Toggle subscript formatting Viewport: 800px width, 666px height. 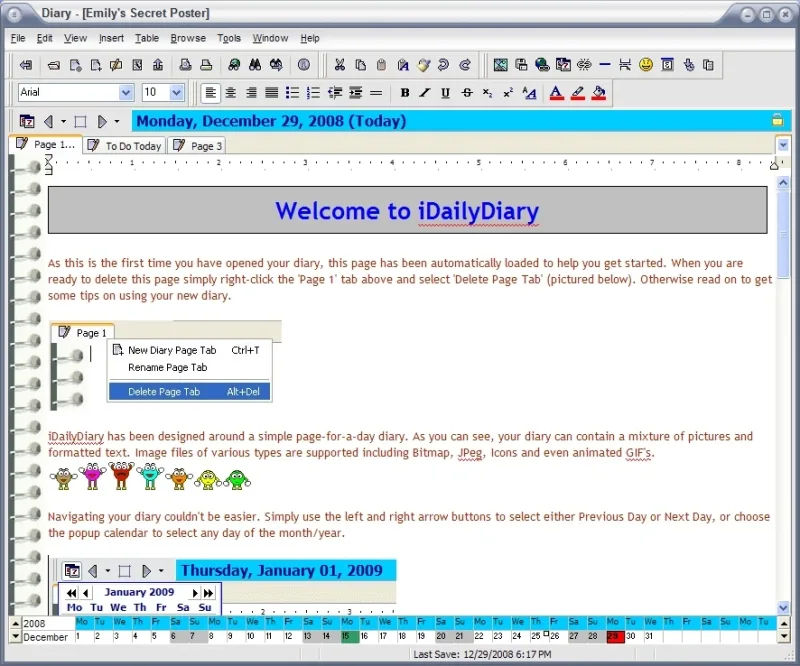(487, 93)
